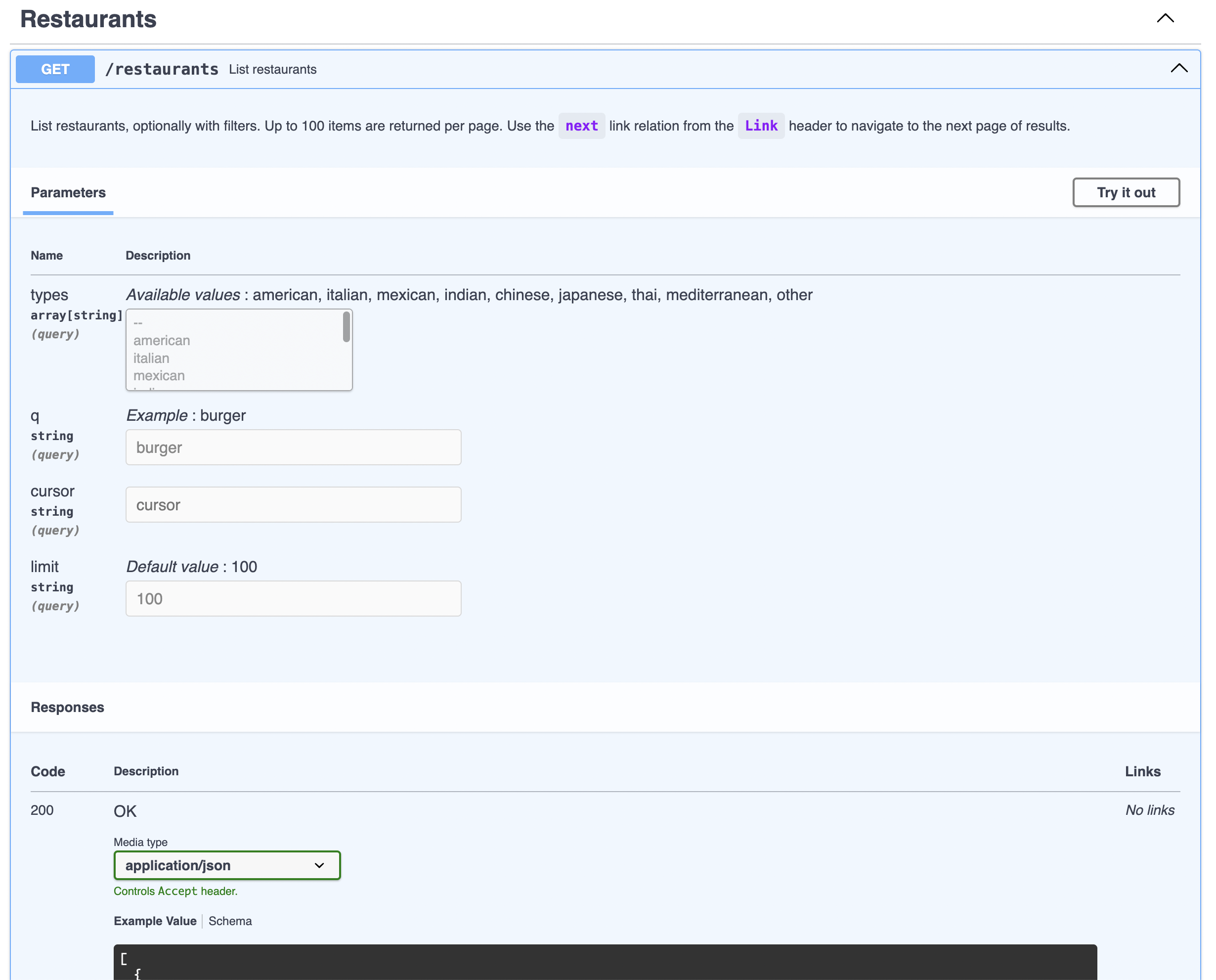Click the types list scrollbar thumb
This screenshot has width=1216, height=980.
click(x=346, y=327)
